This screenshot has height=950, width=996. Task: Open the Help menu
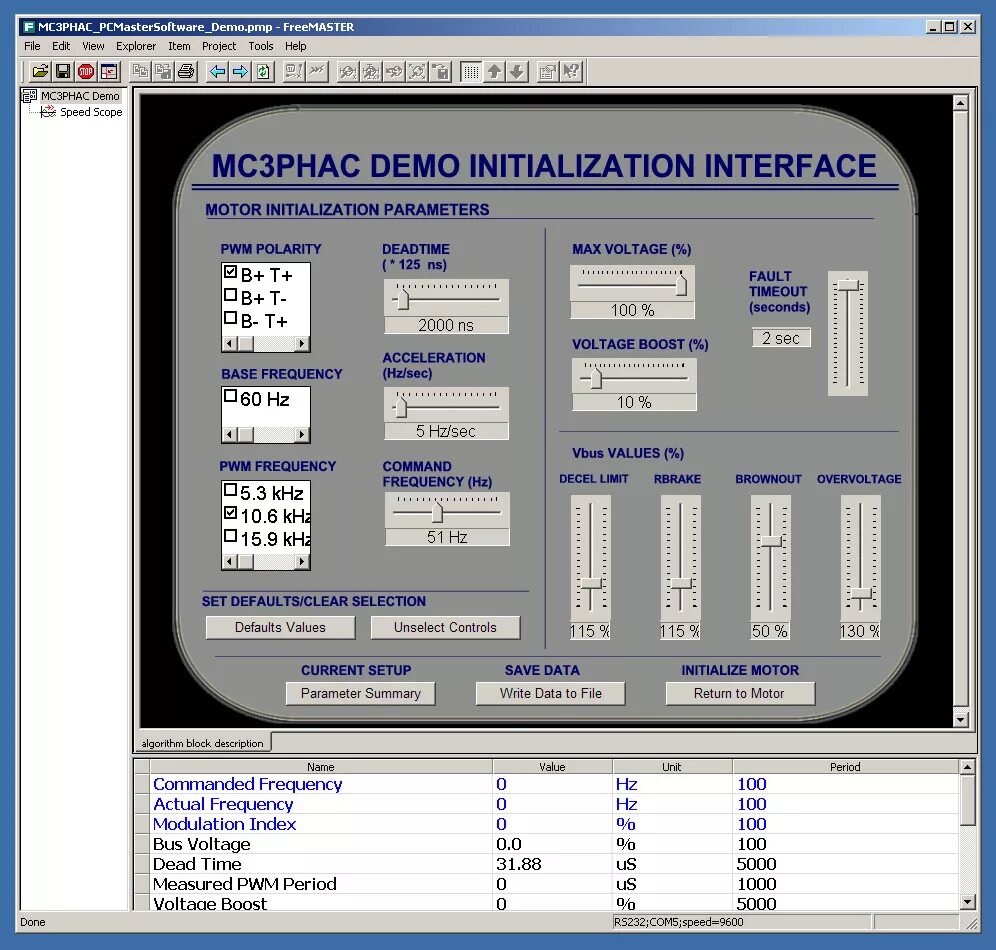[x=295, y=46]
